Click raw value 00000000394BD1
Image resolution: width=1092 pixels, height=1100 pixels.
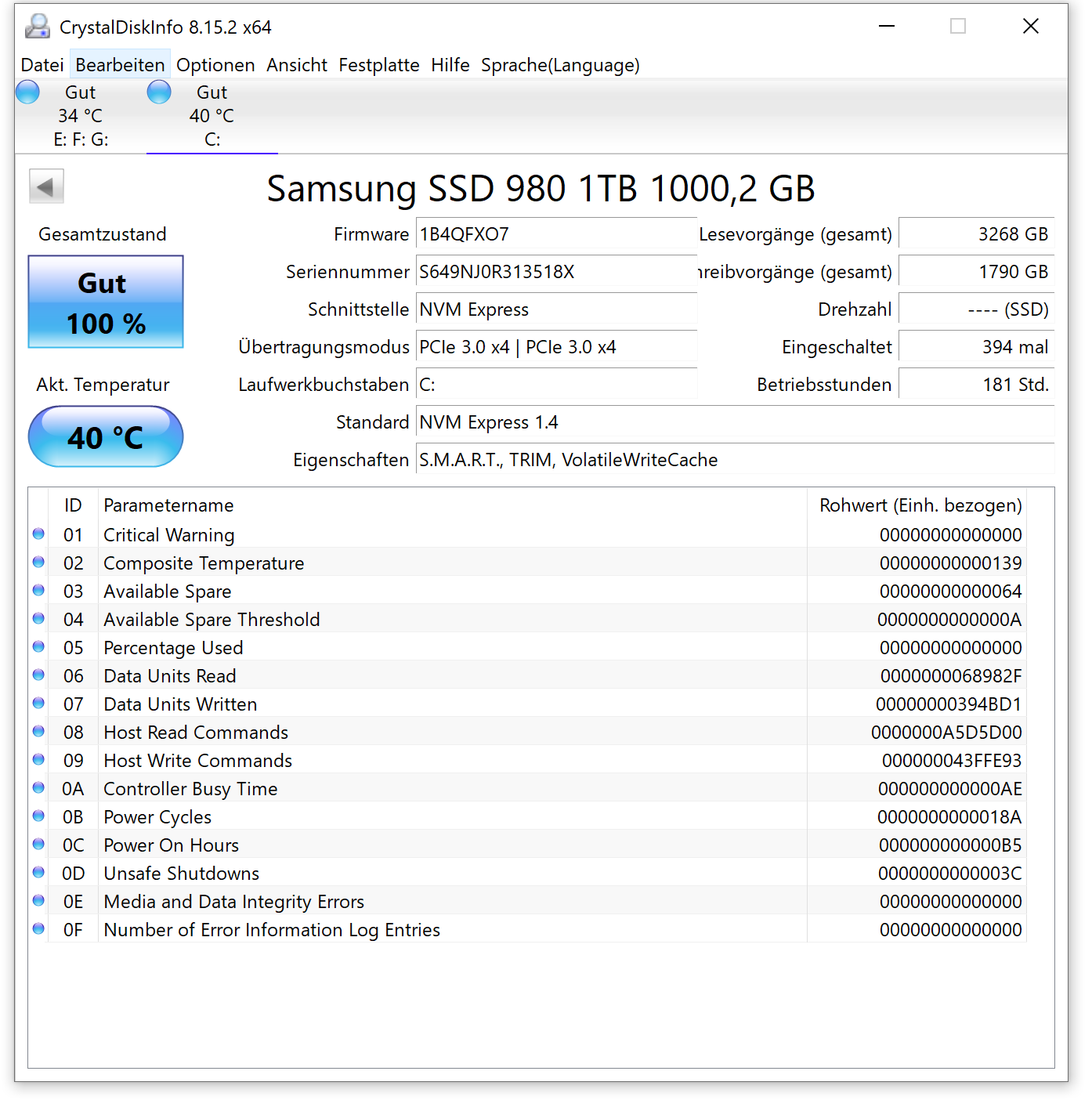[949, 704]
